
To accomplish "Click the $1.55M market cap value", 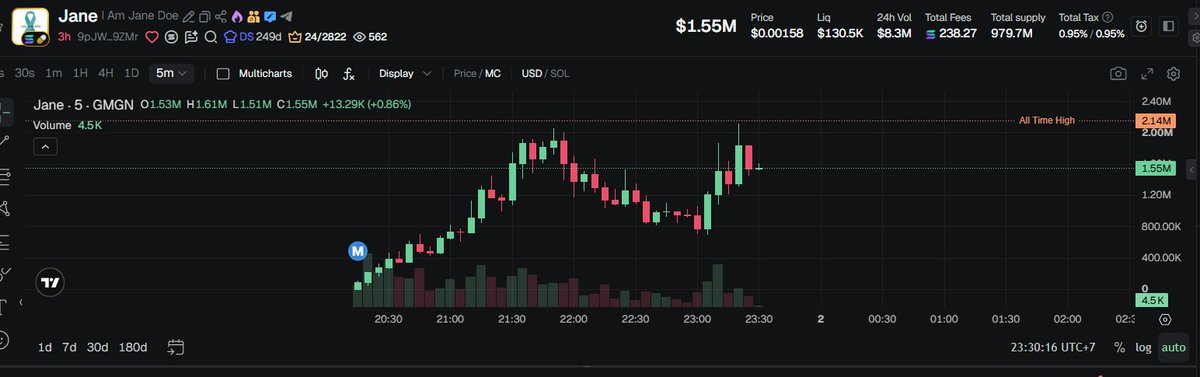I will 706,26.
